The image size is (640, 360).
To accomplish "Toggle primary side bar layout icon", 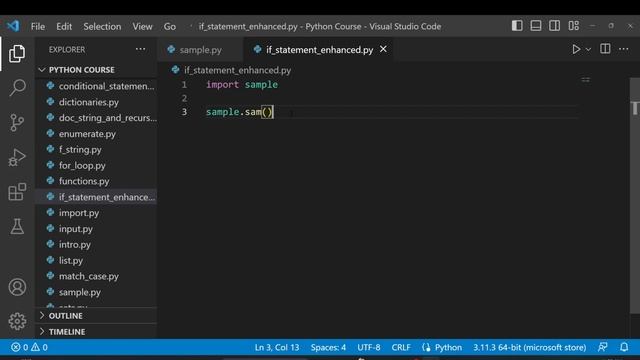I will pyautogui.click(x=517, y=26).
